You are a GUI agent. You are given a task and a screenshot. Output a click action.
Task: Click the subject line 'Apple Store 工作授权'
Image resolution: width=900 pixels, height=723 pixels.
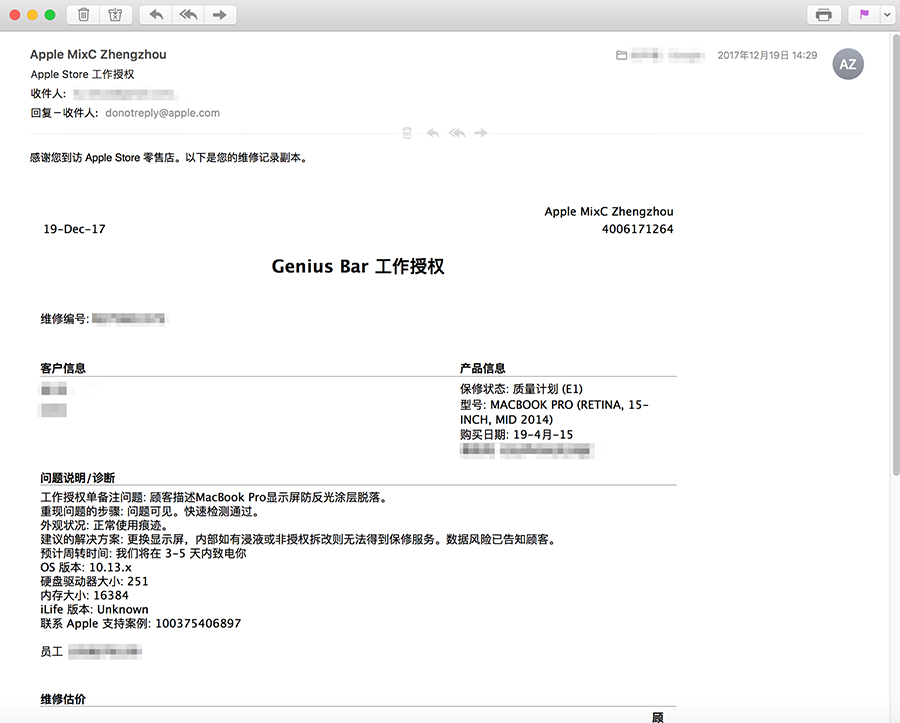coord(82,75)
